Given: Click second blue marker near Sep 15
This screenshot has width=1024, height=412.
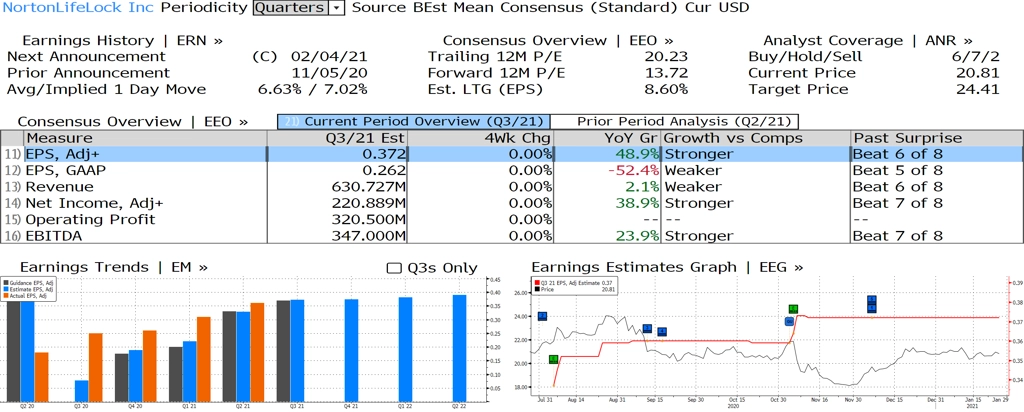Looking at the screenshot, I should tap(662, 332).
